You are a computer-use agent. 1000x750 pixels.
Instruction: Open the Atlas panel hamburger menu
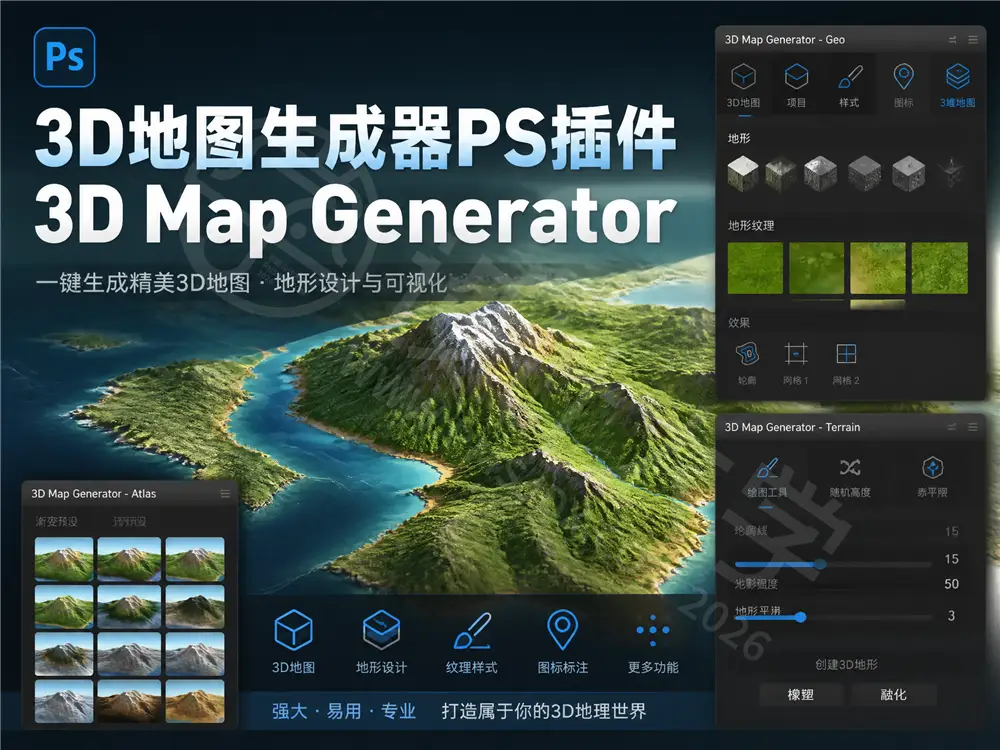point(225,494)
